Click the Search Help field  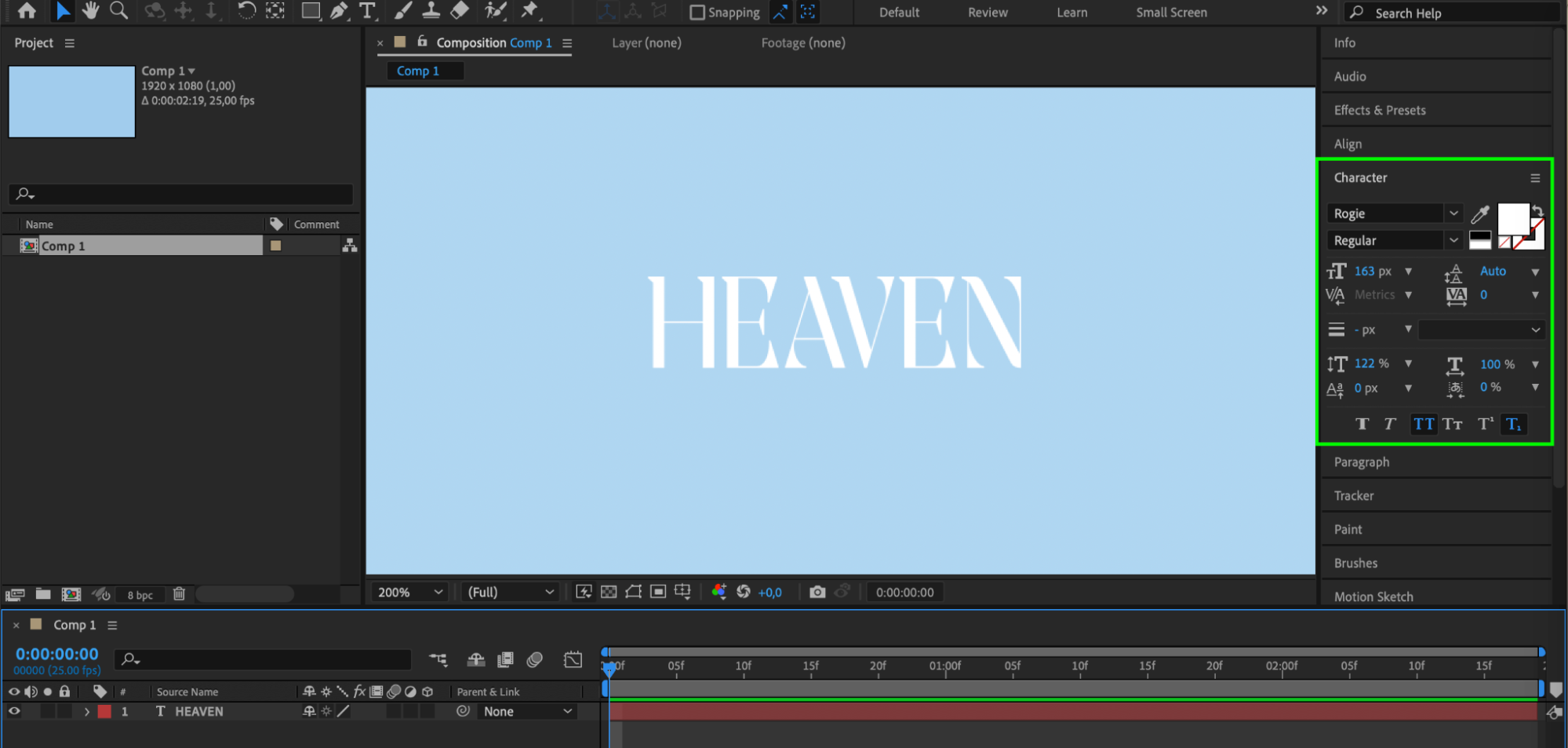point(1451,13)
